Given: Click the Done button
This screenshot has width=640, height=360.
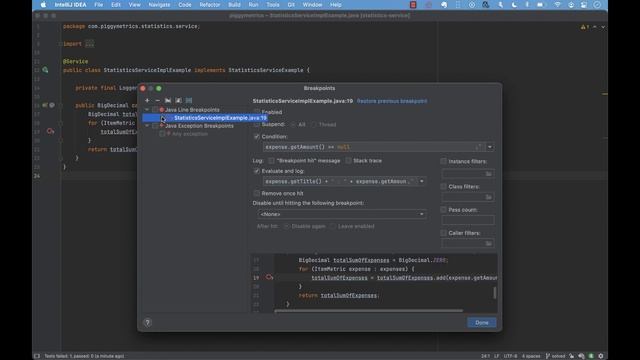Looking at the screenshot, I should (x=482, y=322).
